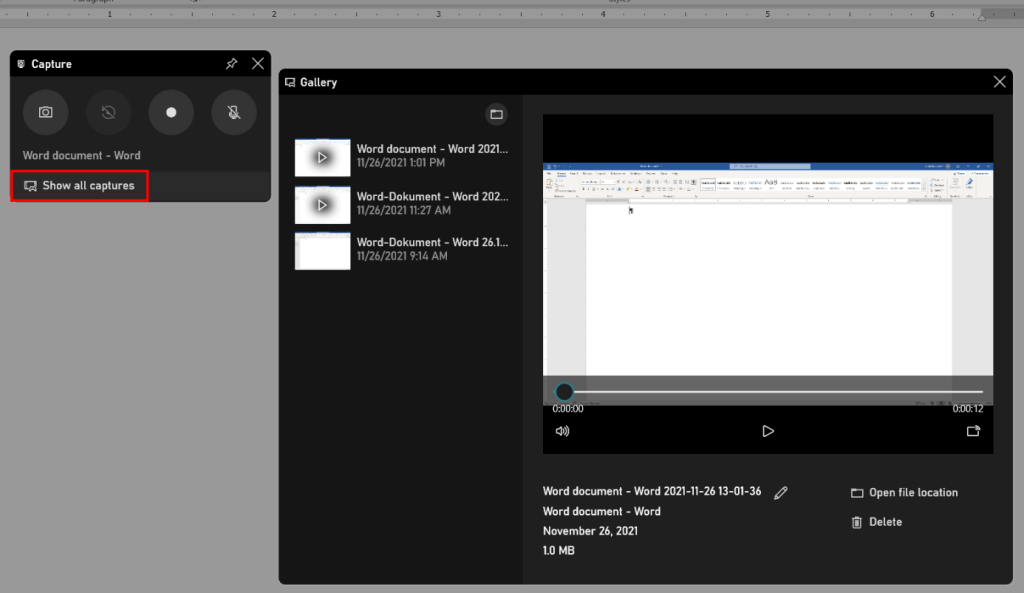
Task: Select the record last 30 seconds icon
Action: coord(108,112)
